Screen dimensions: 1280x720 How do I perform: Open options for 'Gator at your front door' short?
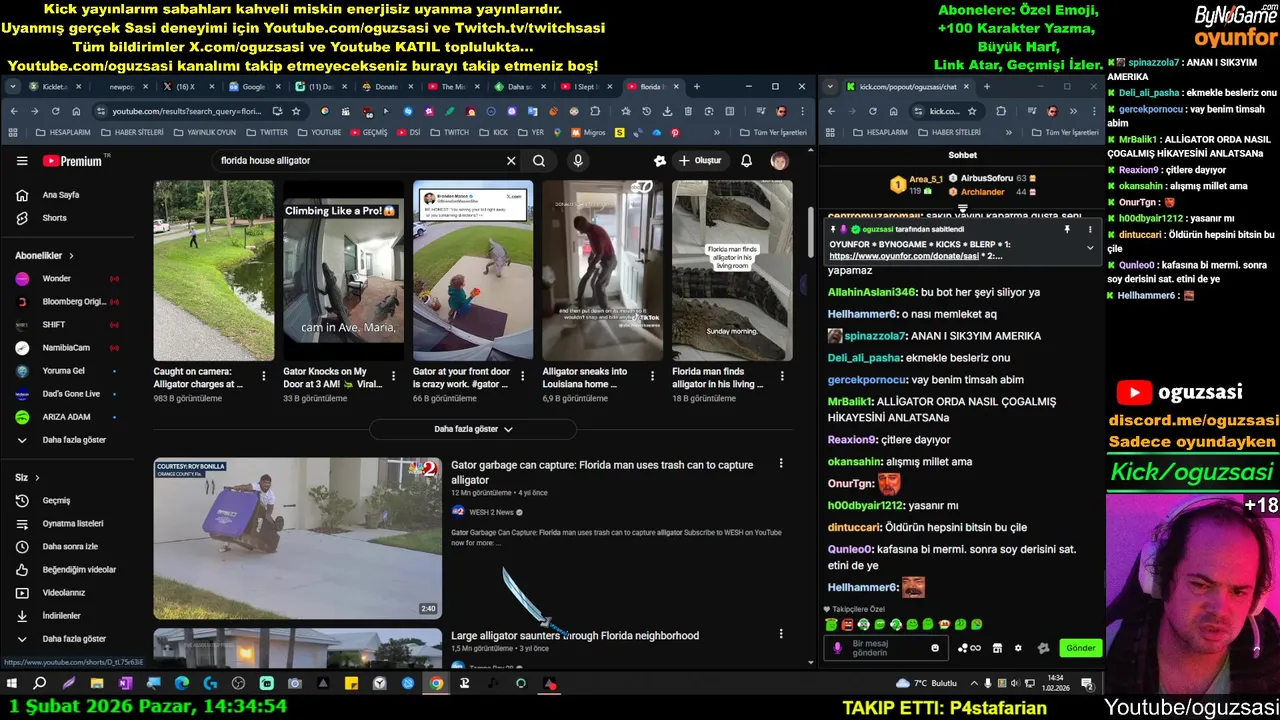coord(523,376)
